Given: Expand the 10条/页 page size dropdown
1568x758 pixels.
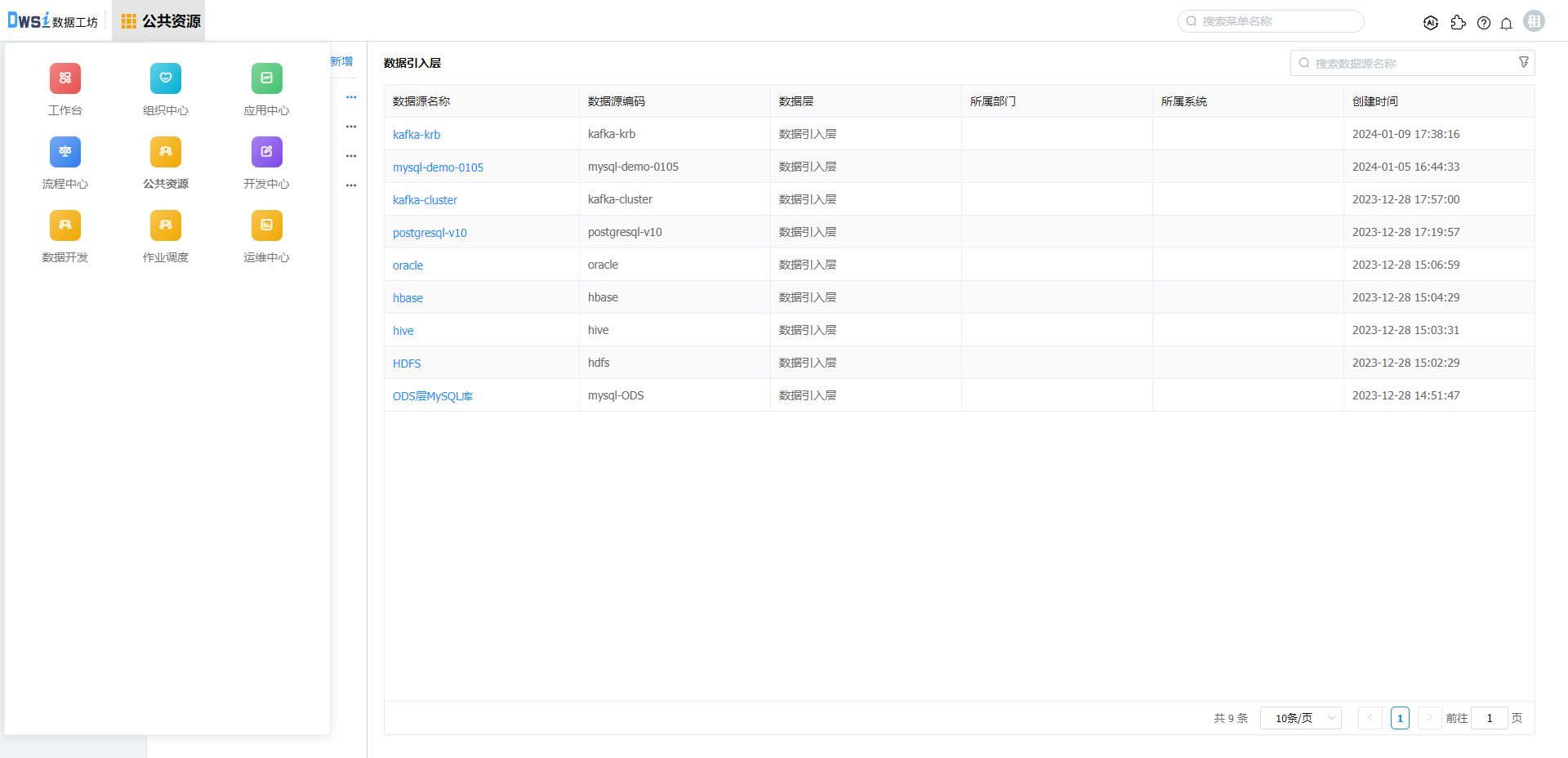Looking at the screenshot, I should point(1300,718).
